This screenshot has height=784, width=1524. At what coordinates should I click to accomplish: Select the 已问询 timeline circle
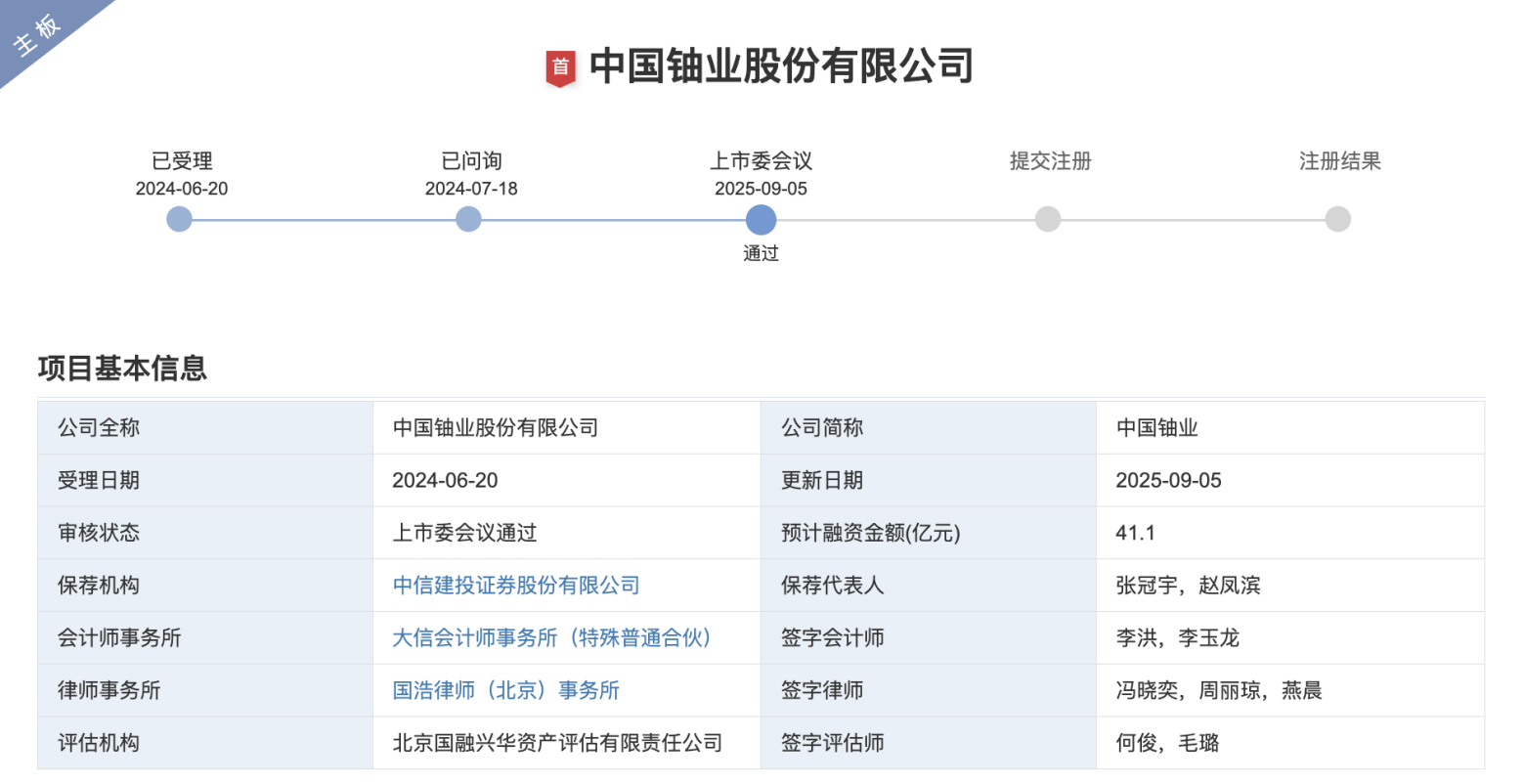(x=469, y=219)
